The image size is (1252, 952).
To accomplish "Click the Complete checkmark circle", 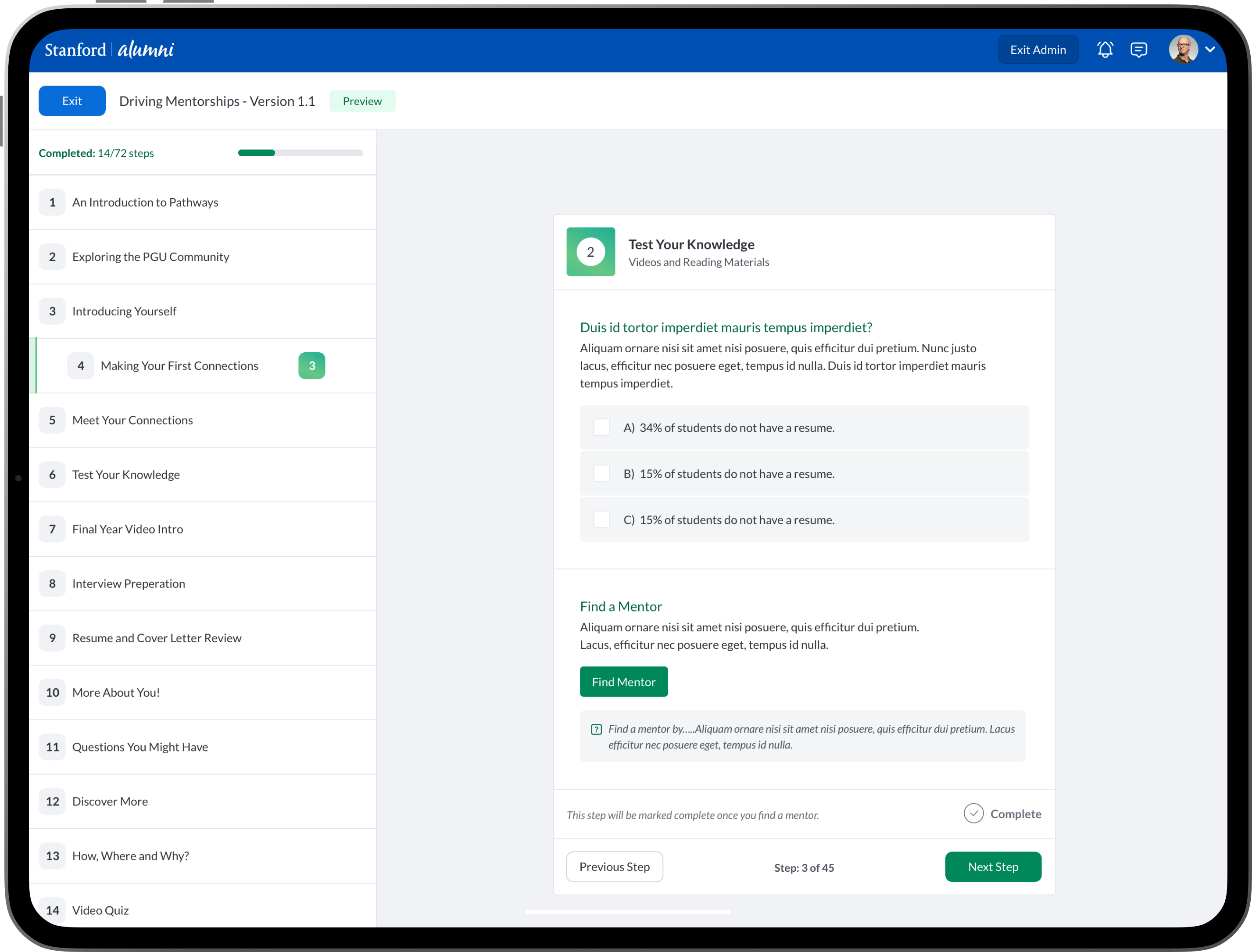I will click(x=973, y=814).
